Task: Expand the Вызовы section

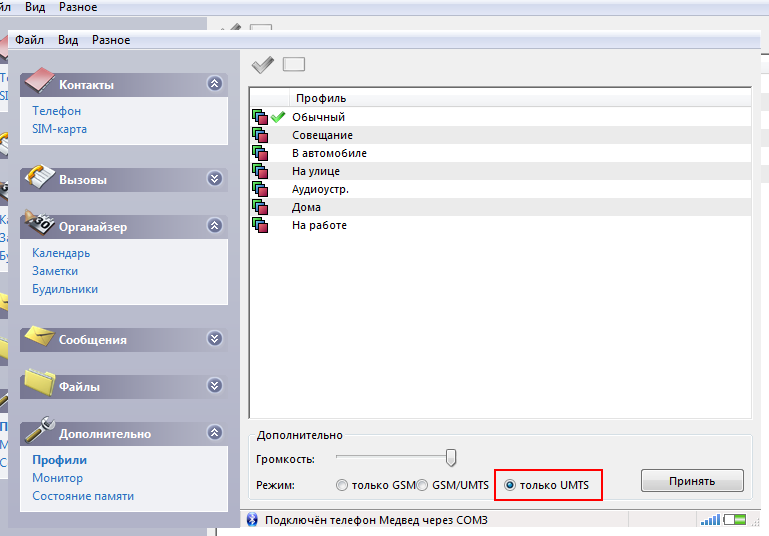Action: tap(214, 179)
